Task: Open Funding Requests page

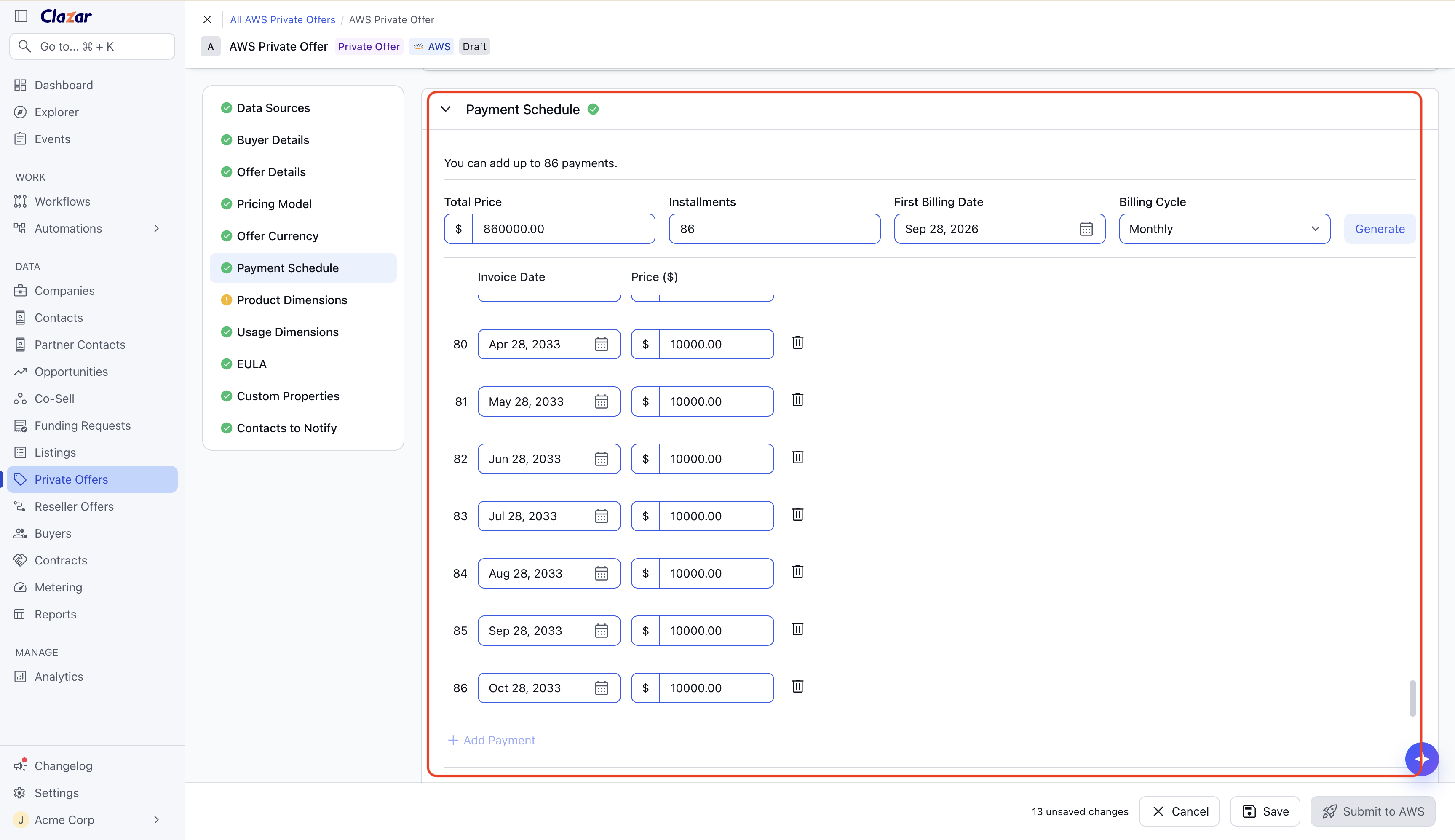Action: click(92, 426)
